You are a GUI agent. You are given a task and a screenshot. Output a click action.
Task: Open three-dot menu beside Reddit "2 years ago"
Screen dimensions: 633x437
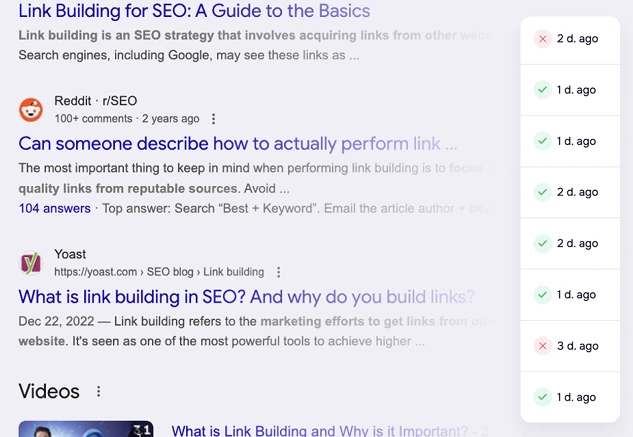pyautogui.click(x=213, y=119)
